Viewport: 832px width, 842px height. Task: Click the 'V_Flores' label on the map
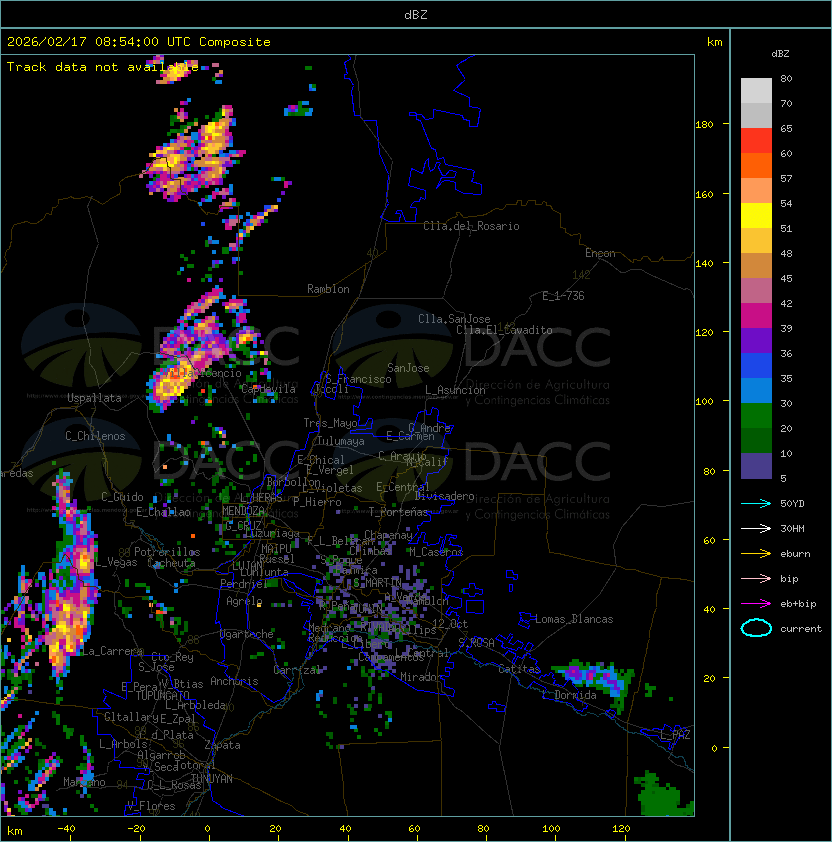[151, 806]
